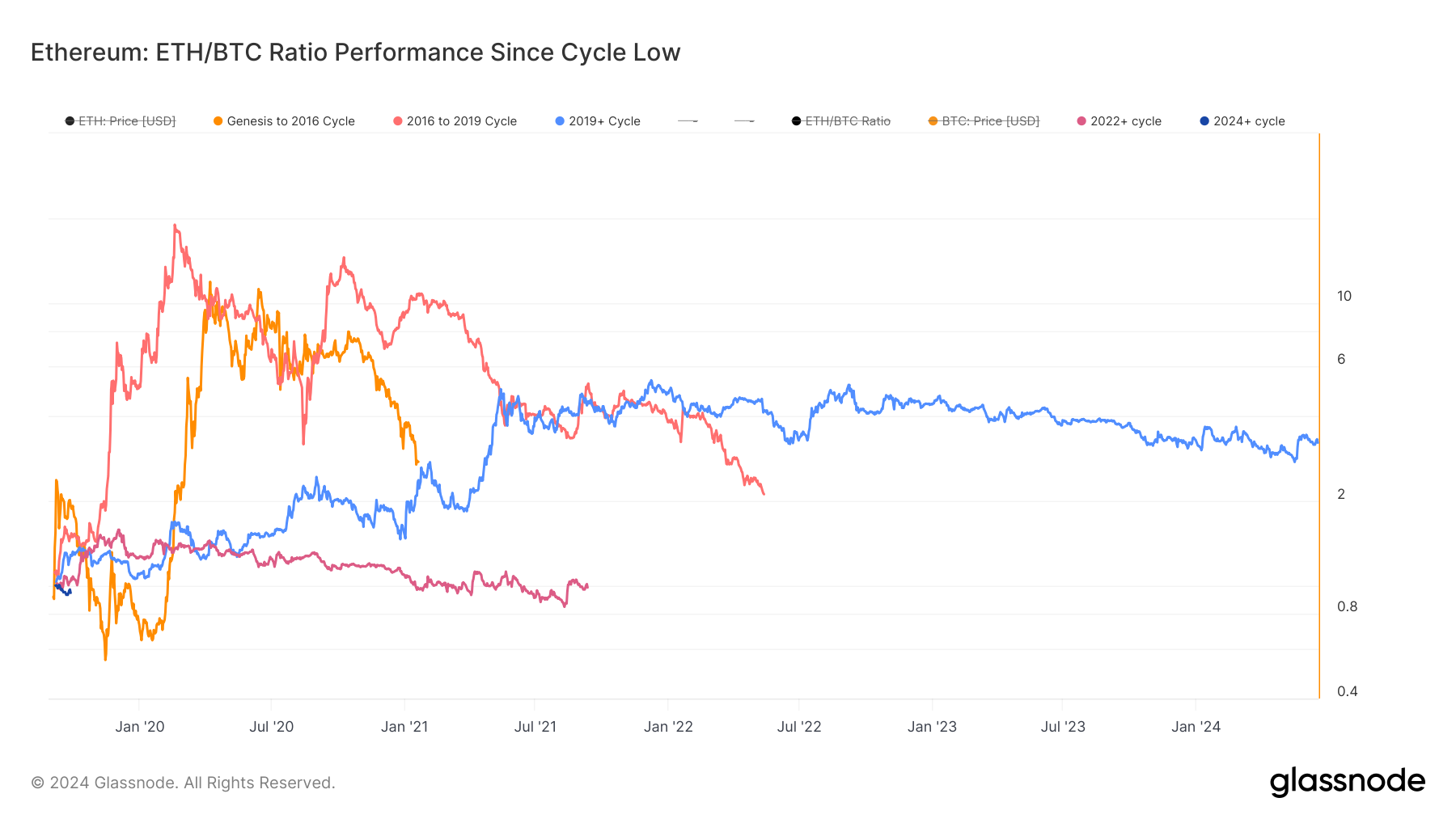Image resolution: width=1456 pixels, height=819 pixels.
Task: Enable the ETH/BTC Ratio series
Action: (848, 121)
